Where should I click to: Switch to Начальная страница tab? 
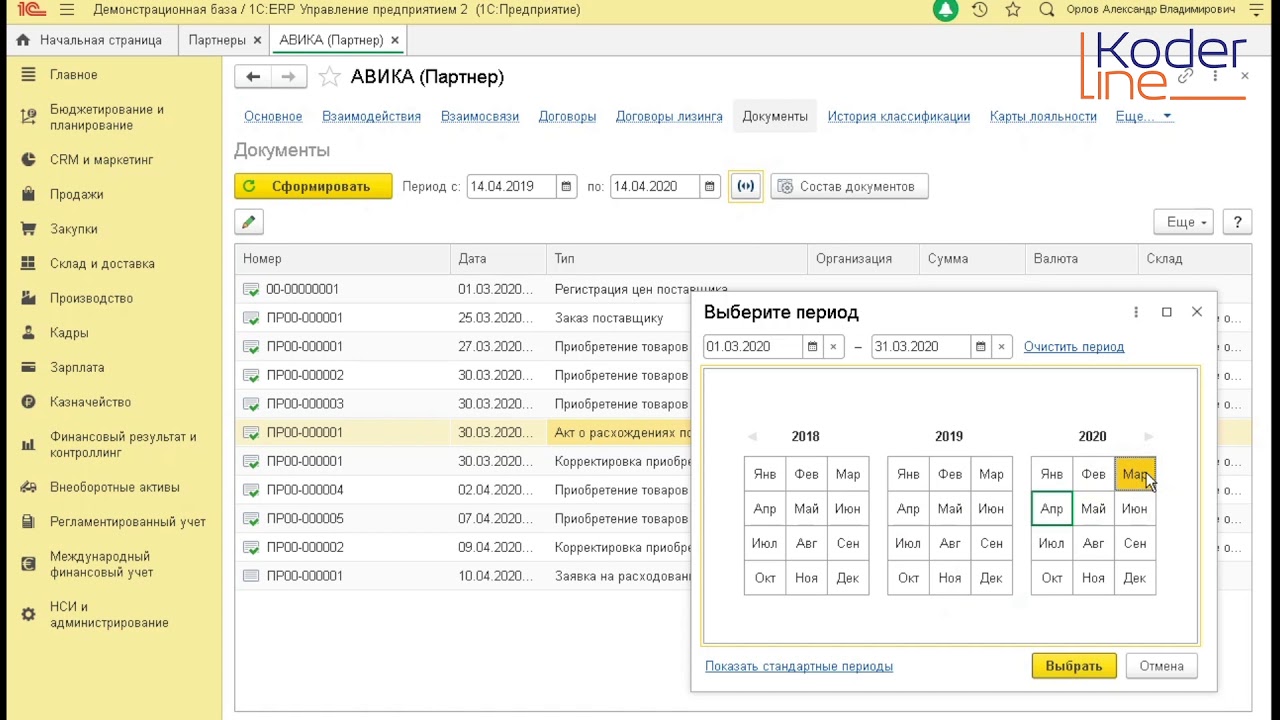click(x=90, y=40)
